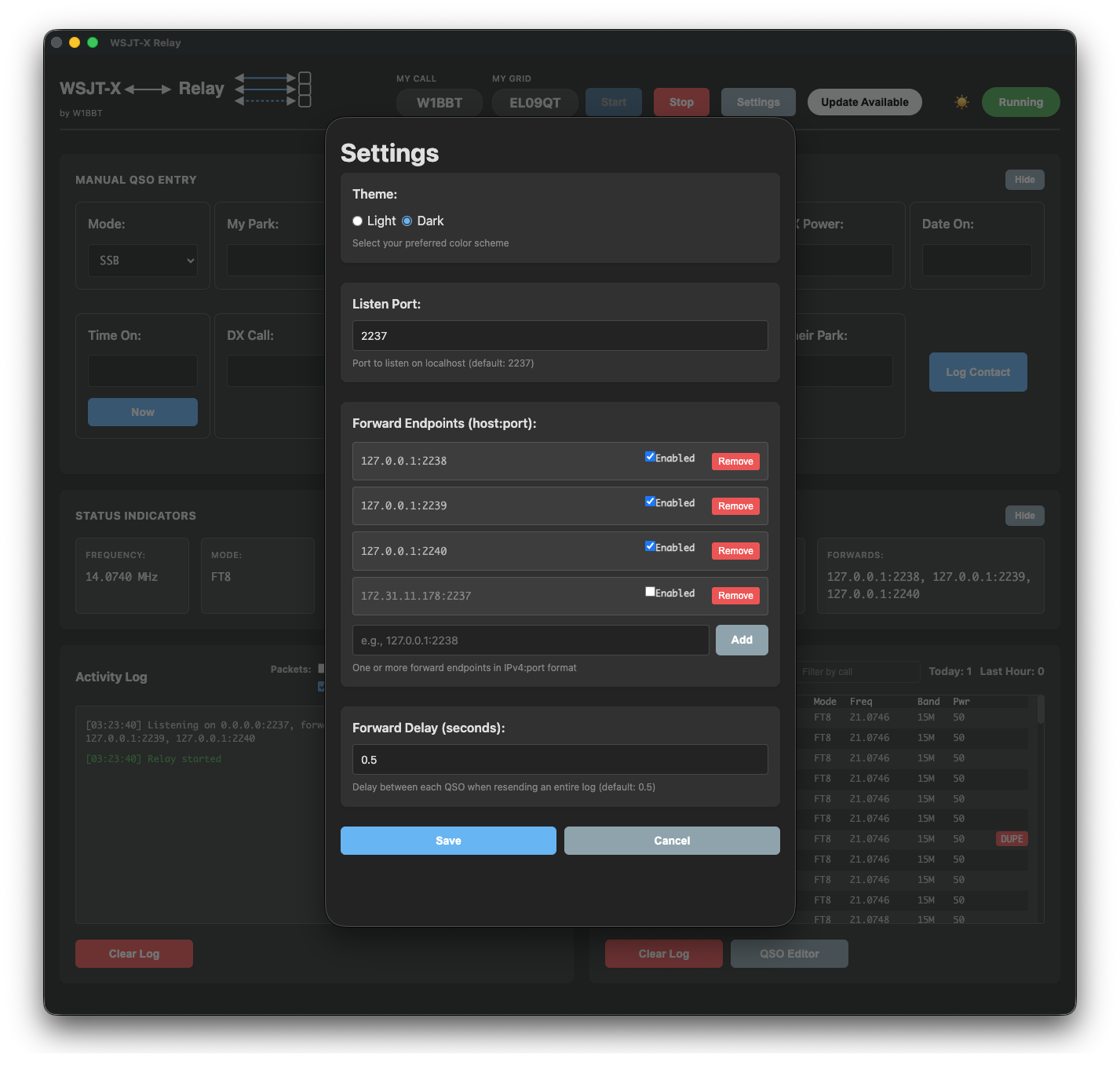The height and width of the screenshot is (1073, 1120).
Task: Disable the Enabled checkbox for 127.0.0.1:2238
Action: [x=650, y=456]
